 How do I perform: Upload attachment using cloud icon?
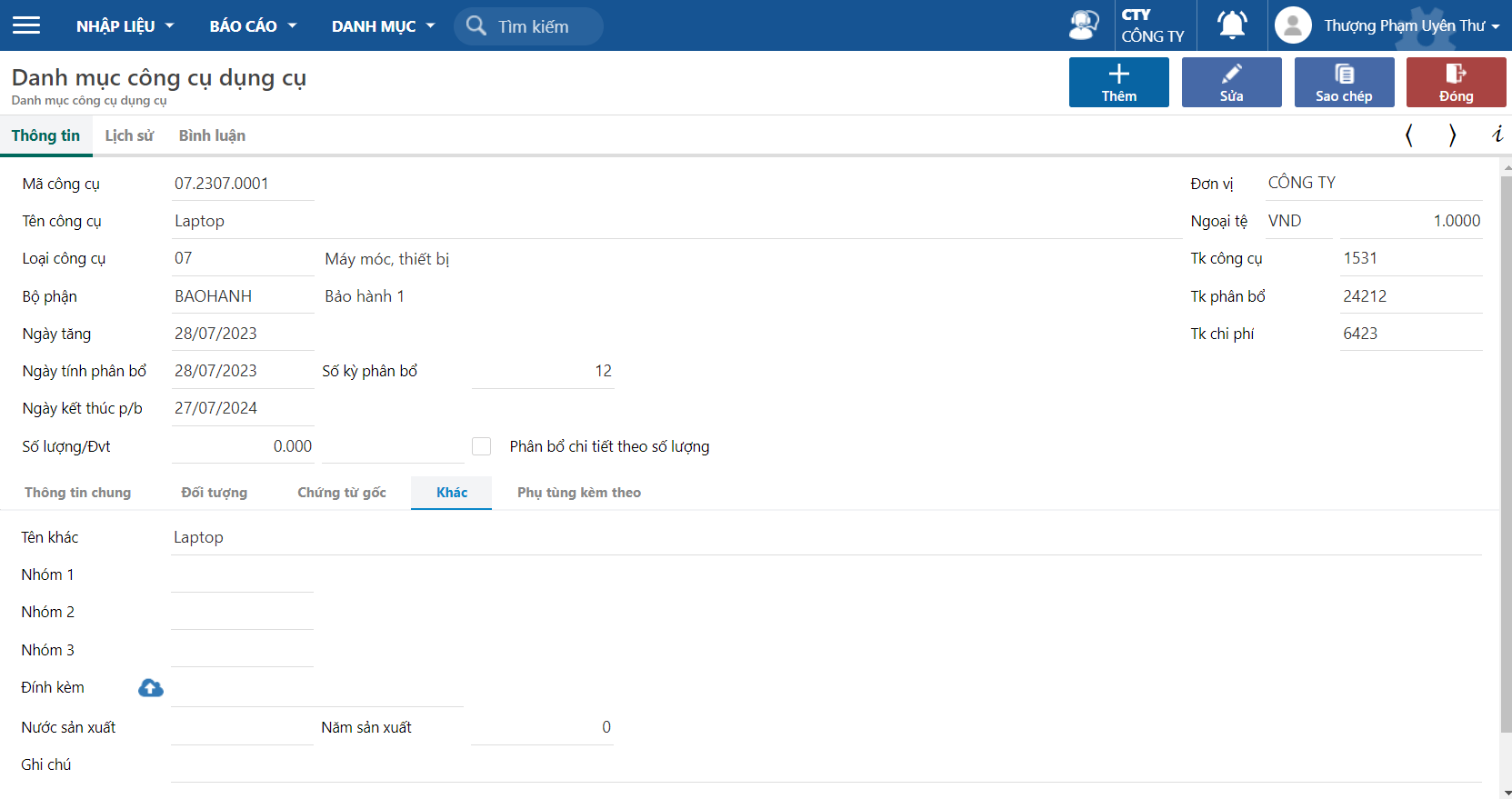pyautogui.click(x=151, y=688)
